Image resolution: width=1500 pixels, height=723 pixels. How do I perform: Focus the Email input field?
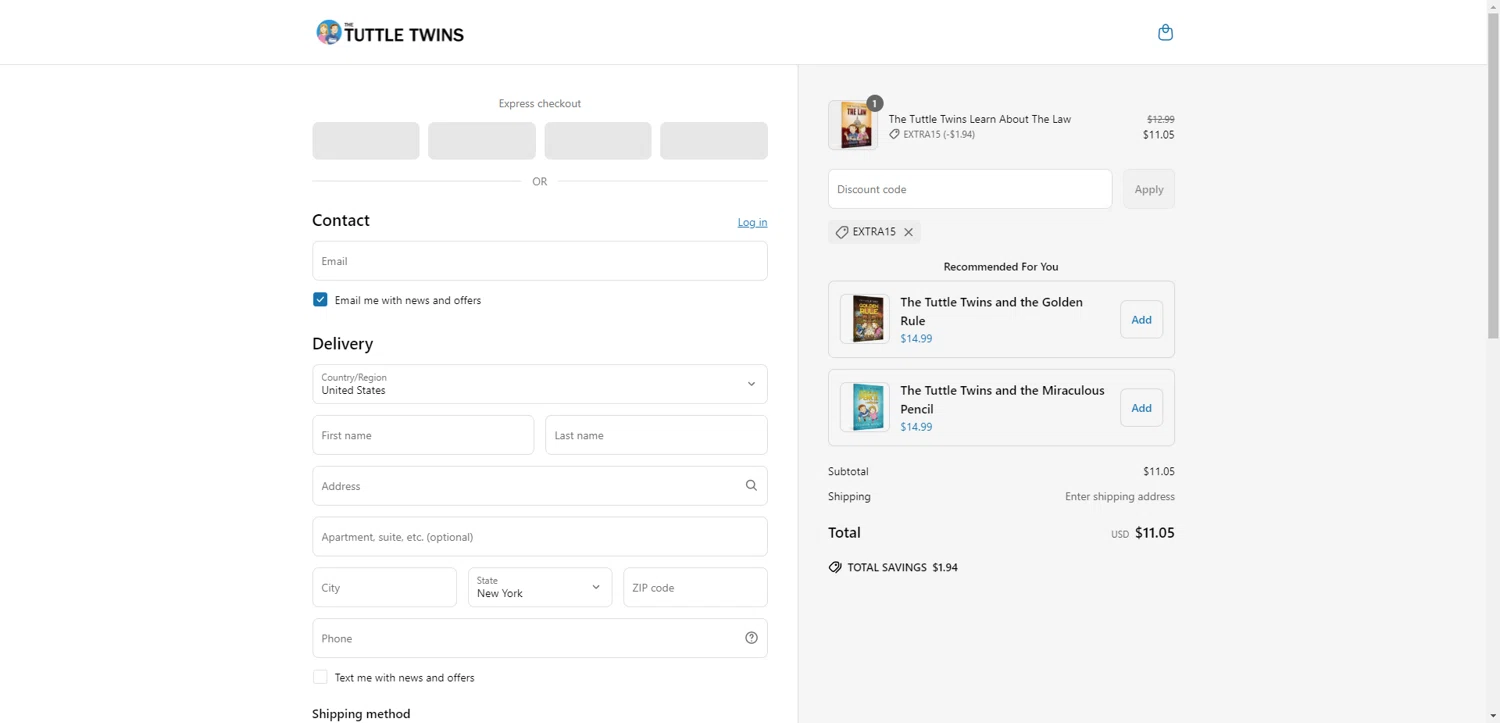pyautogui.click(x=540, y=261)
